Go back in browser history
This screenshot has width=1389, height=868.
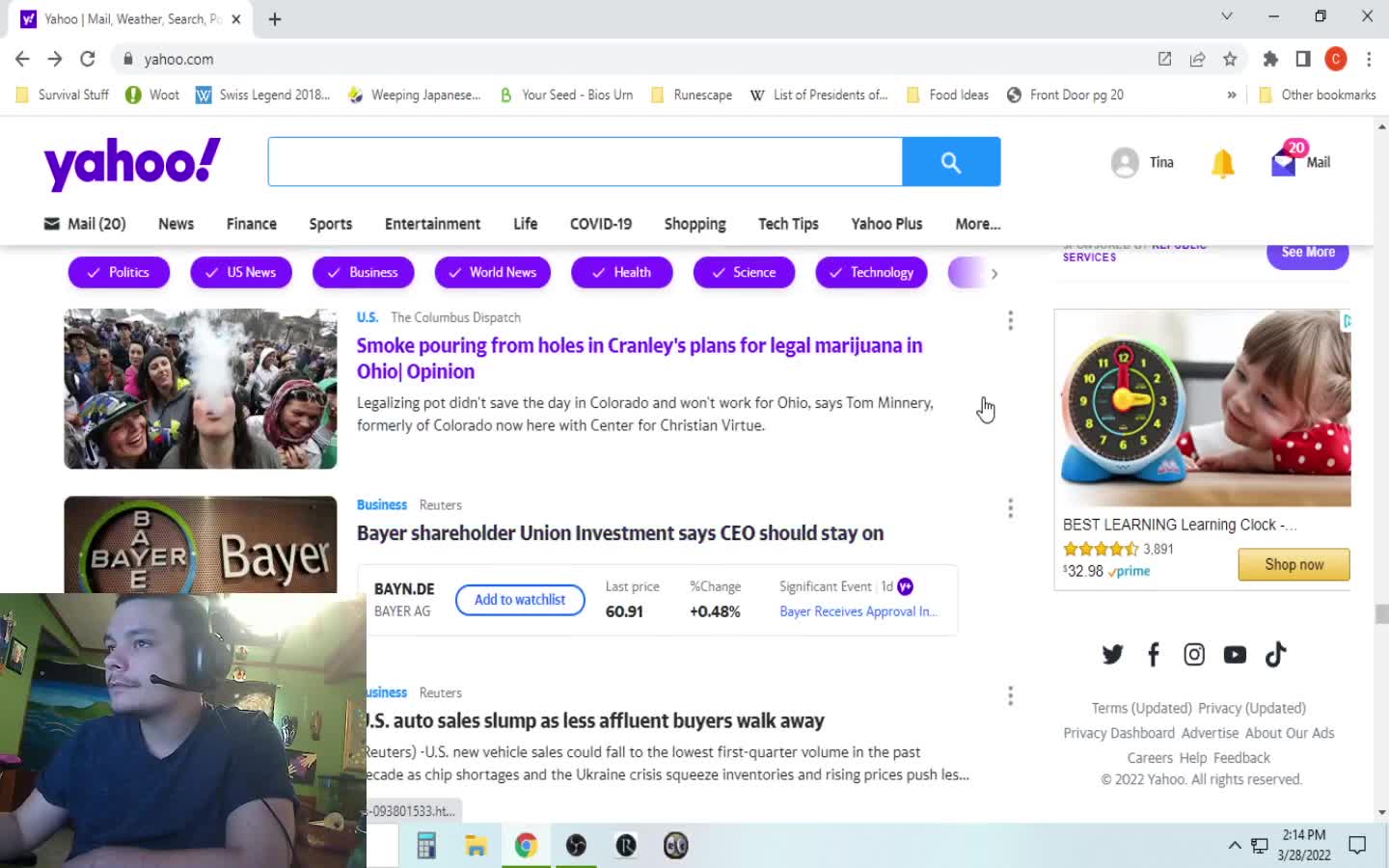pos(22,59)
